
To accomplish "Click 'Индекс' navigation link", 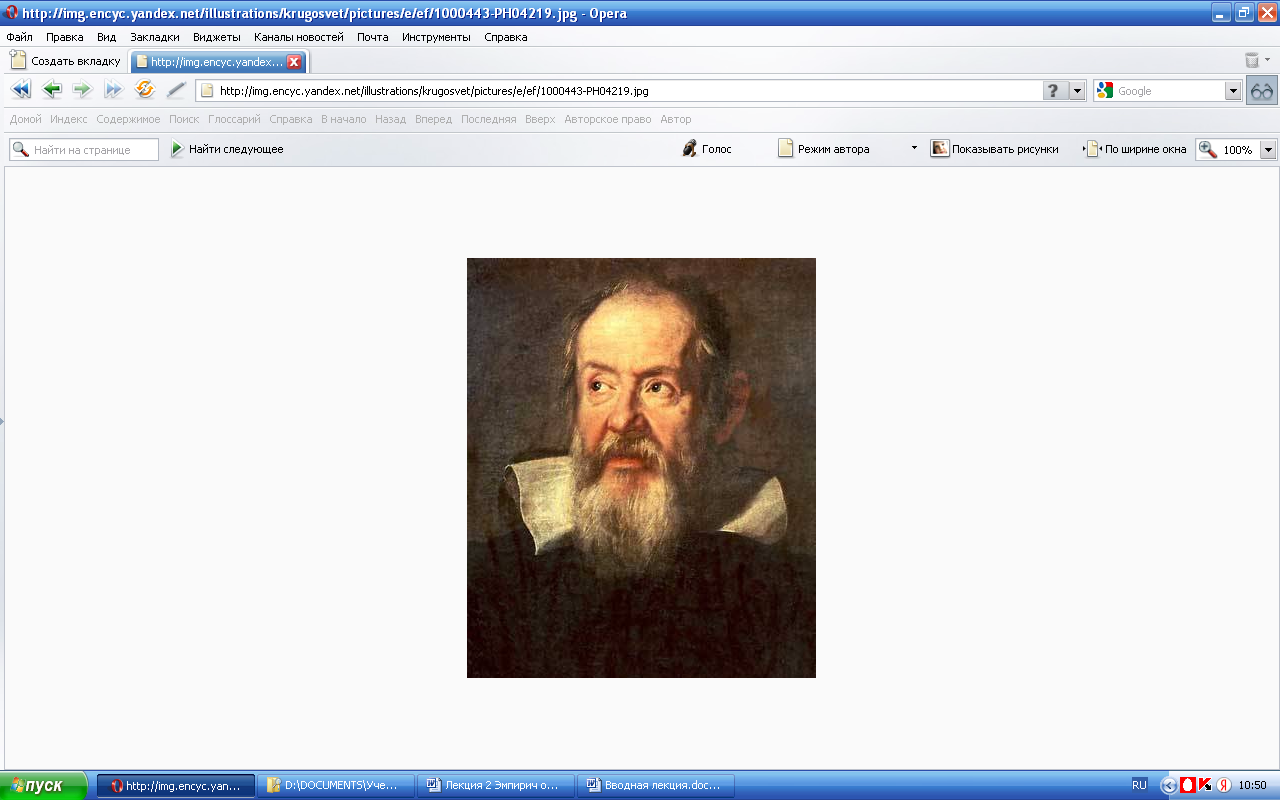I will coord(69,119).
